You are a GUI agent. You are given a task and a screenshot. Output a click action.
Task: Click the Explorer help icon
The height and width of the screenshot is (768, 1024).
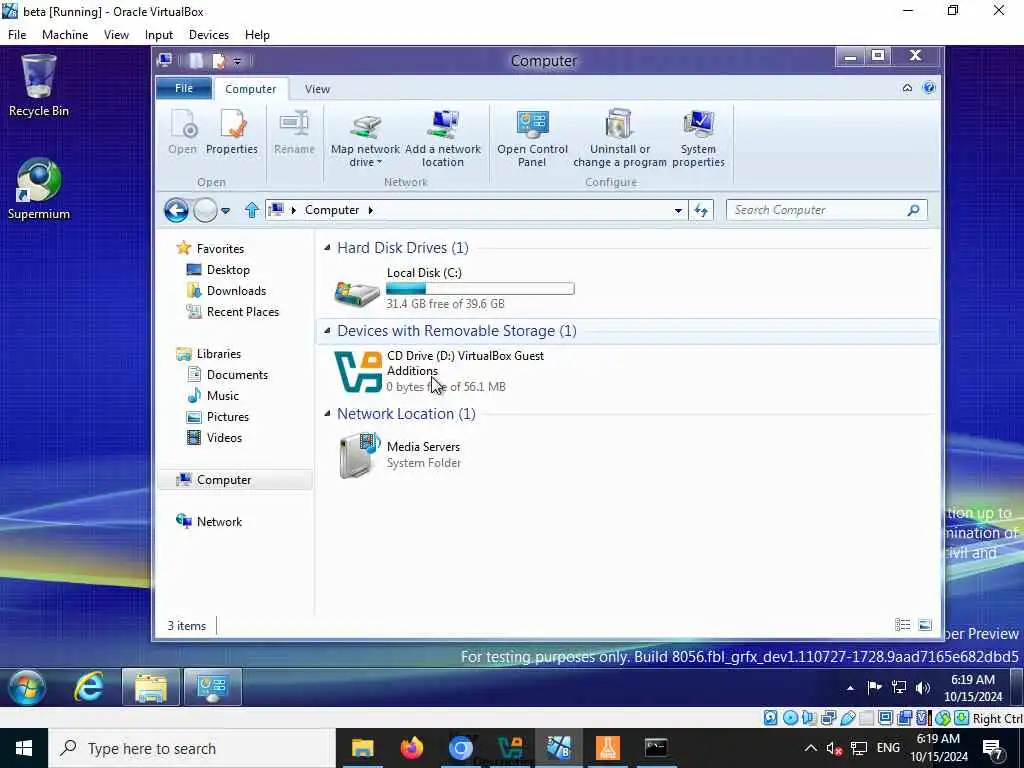tap(929, 88)
